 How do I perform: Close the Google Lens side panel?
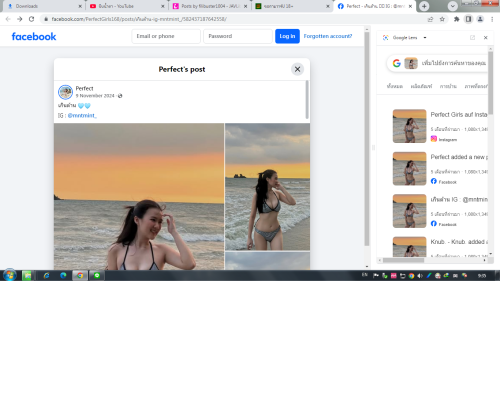[x=486, y=38]
